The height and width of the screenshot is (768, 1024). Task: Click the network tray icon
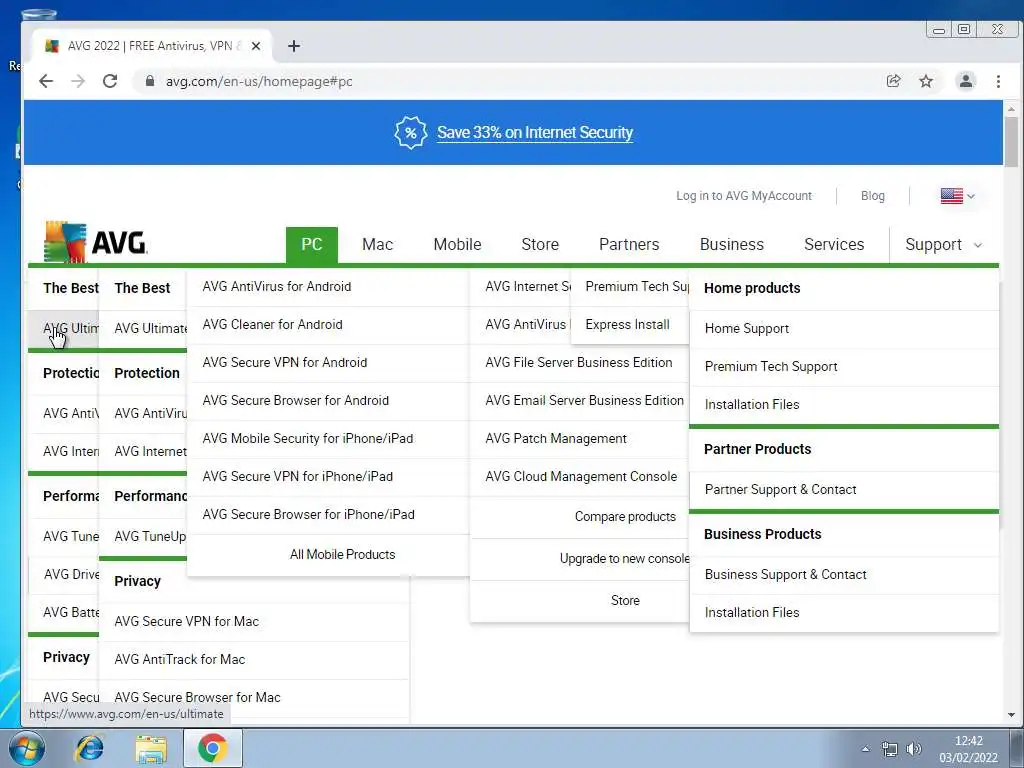(x=889, y=749)
